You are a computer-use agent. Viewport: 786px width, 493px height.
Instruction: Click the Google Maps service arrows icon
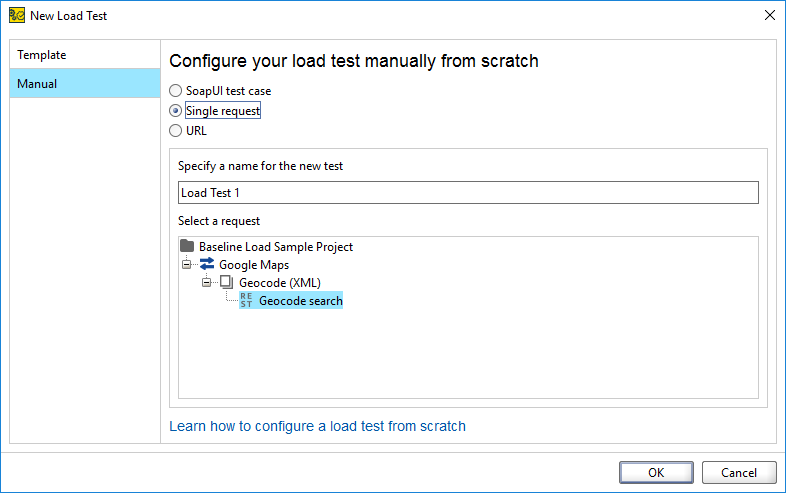coord(207,264)
